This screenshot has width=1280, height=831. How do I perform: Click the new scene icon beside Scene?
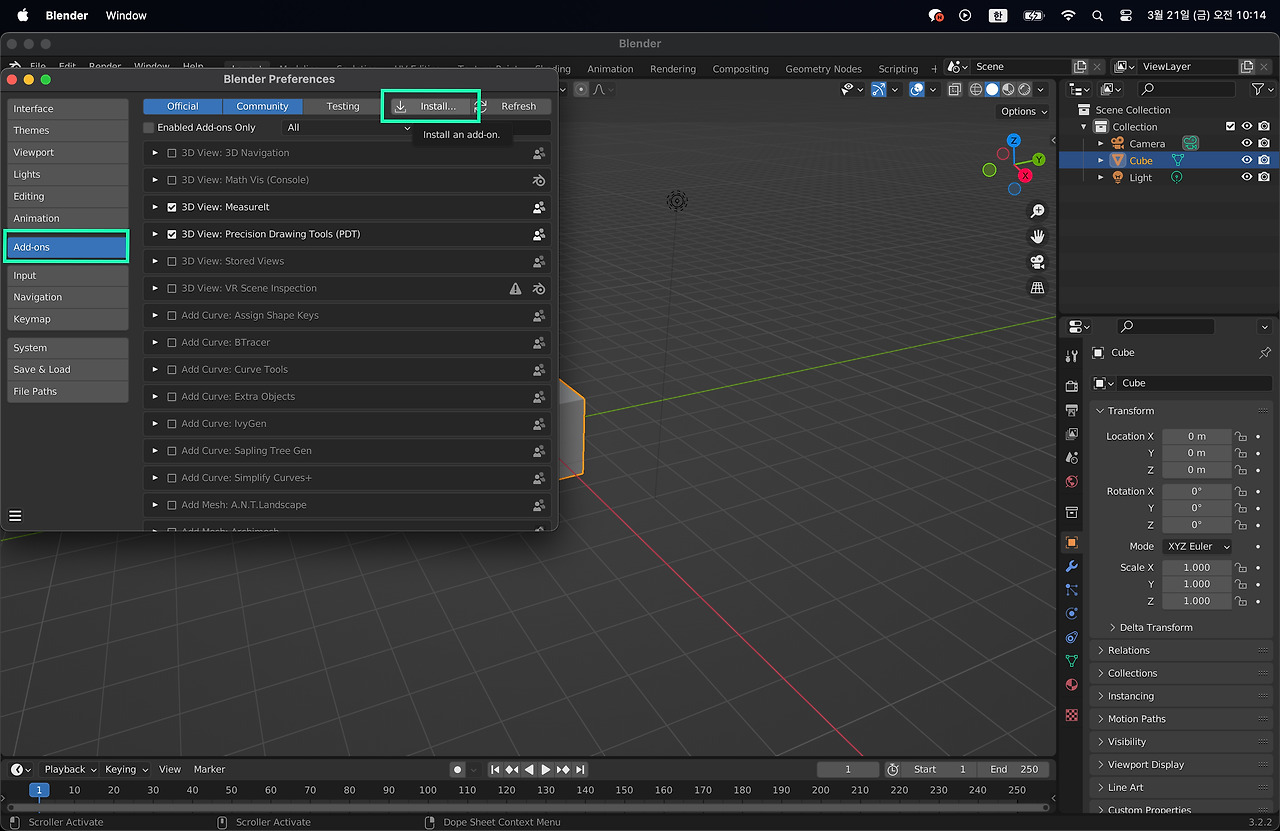point(1080,67)
